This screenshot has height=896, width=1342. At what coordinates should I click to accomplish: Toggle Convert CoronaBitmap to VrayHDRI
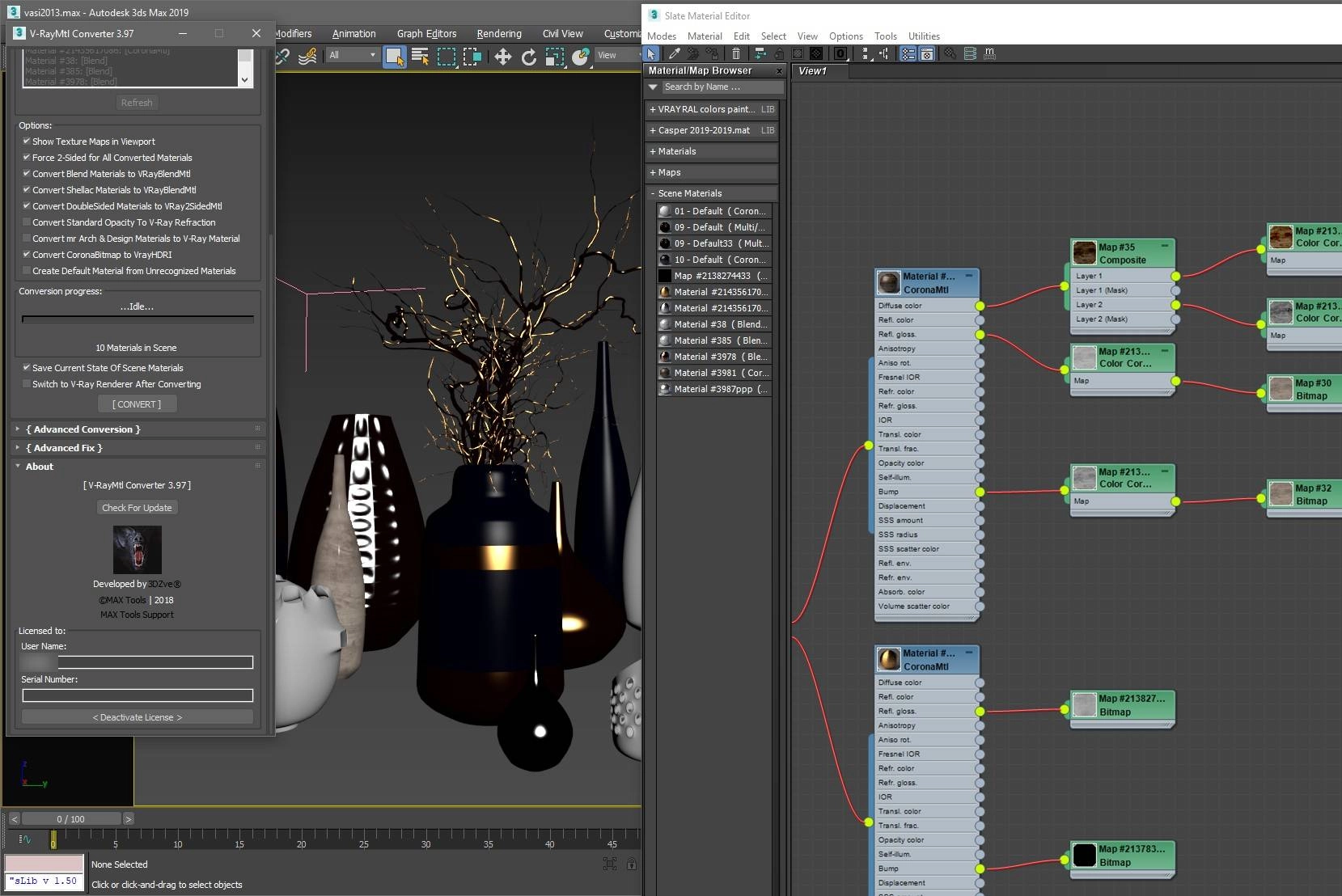point(27,254)
